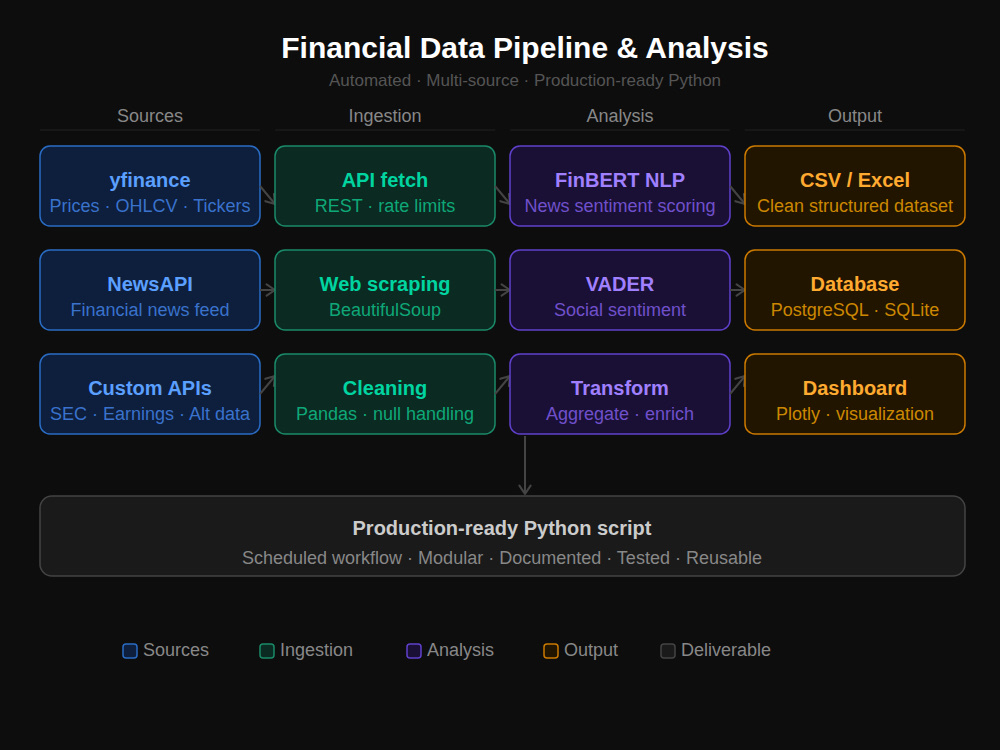Click the blue Sources legend swatch

click(130, 651)
